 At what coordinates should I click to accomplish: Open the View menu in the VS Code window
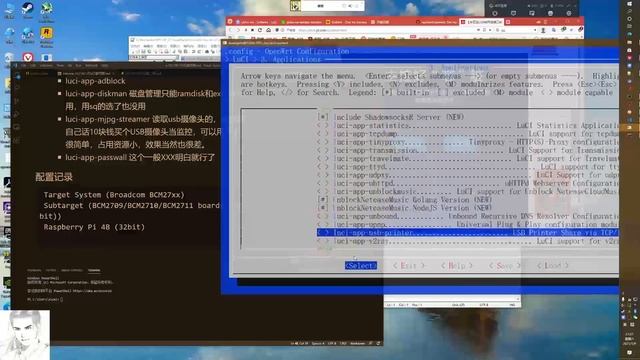click(60, 65)
